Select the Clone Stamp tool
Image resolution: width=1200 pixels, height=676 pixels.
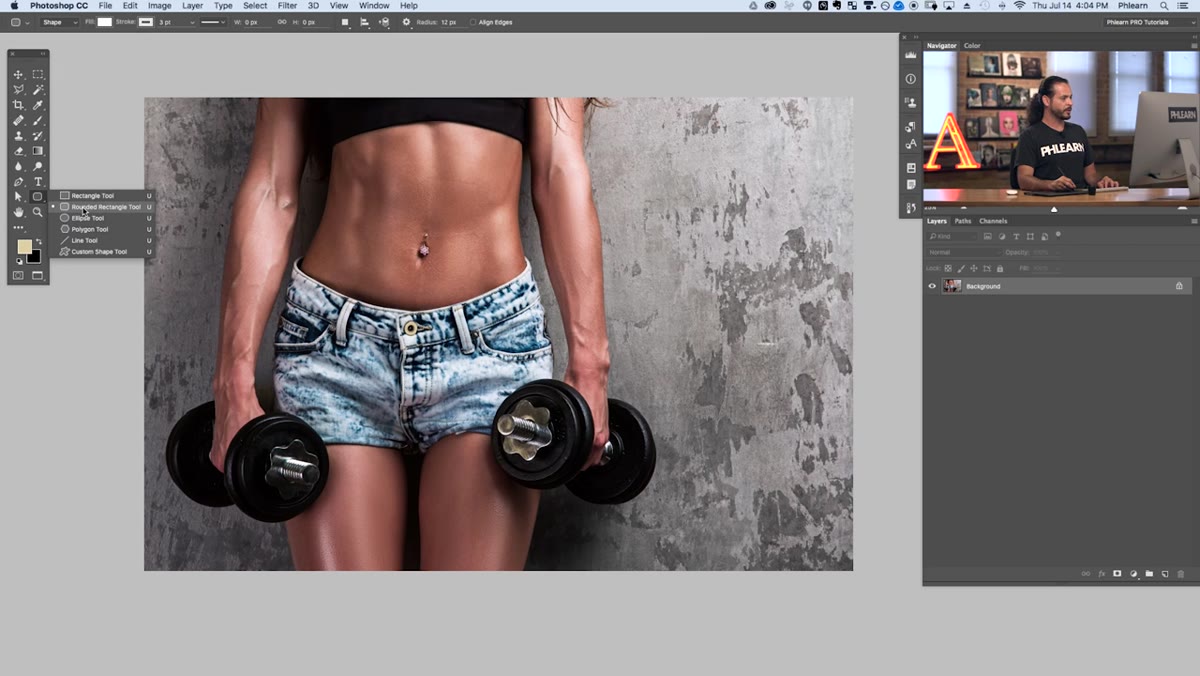18,136
